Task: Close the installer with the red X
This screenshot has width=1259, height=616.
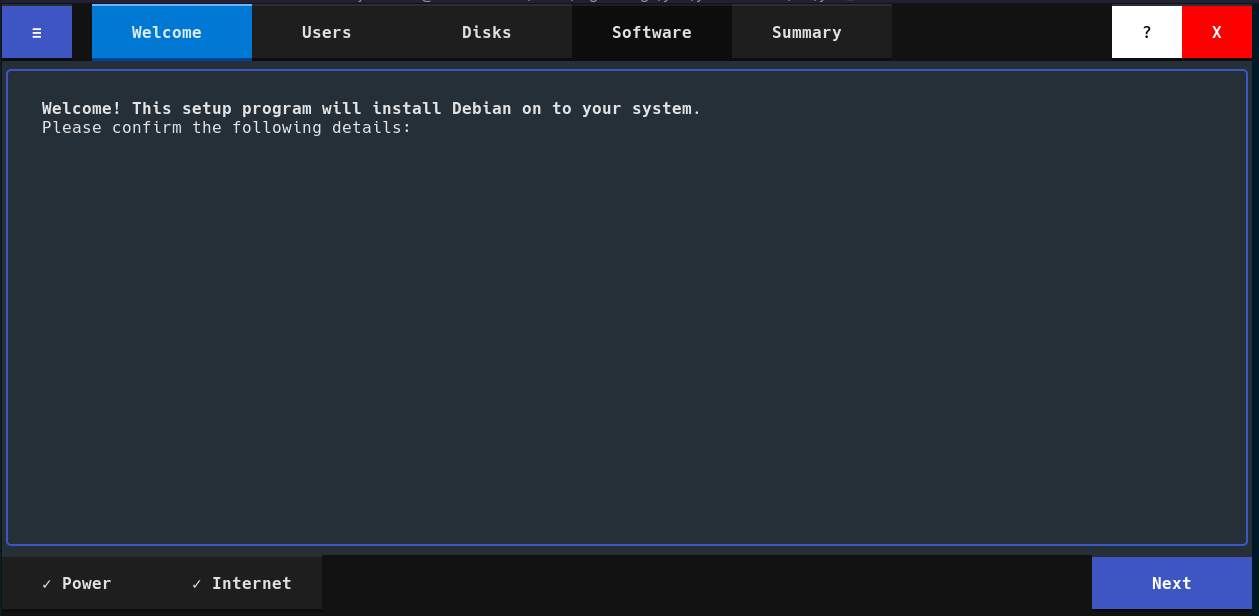Action: (1217, 32)
